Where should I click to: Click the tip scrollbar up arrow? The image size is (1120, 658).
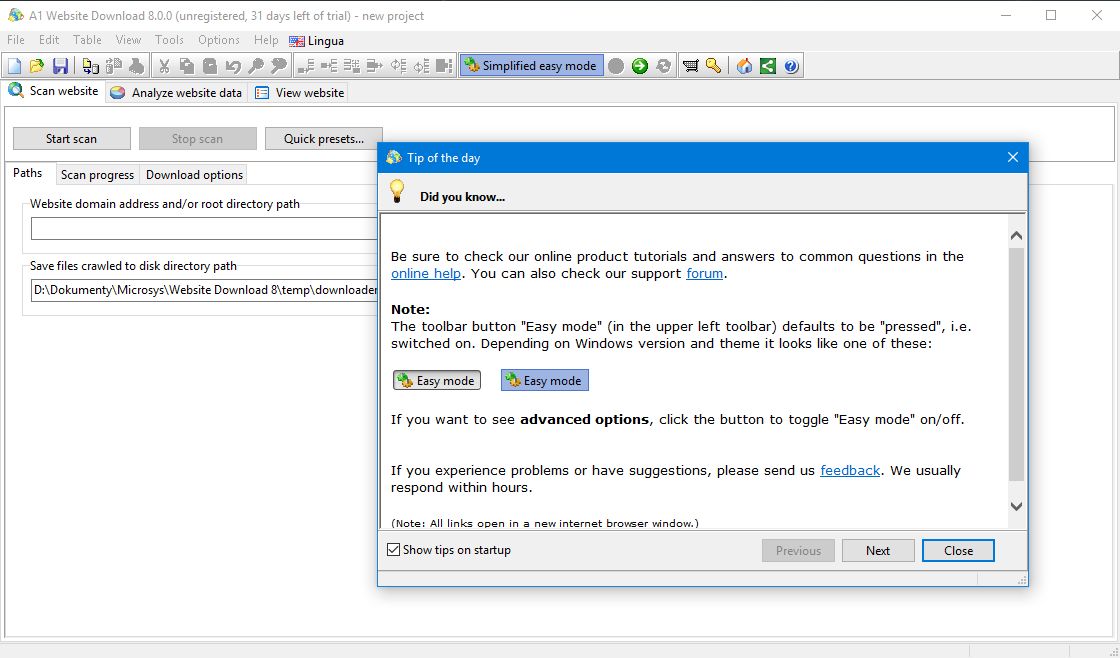click(1016, 235)
